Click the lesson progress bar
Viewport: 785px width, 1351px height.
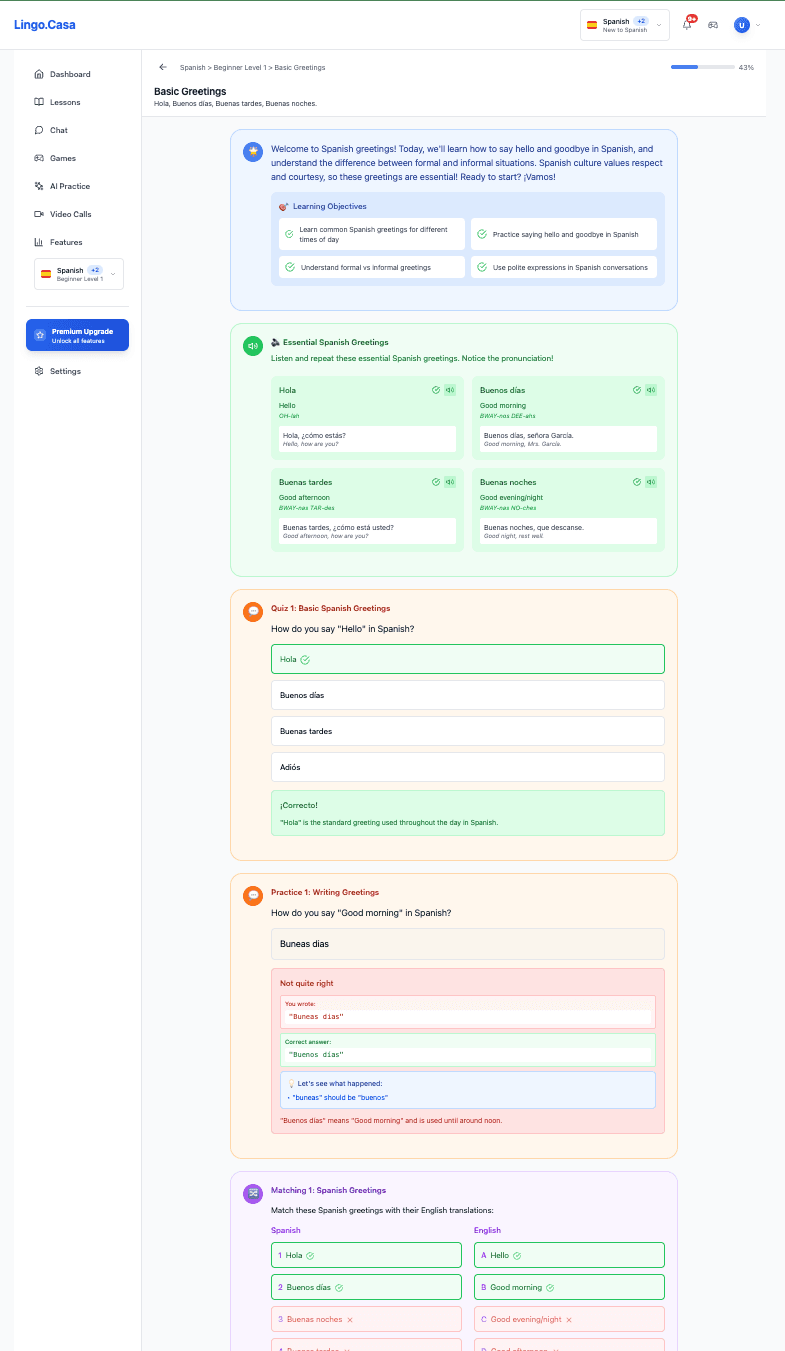700,67
